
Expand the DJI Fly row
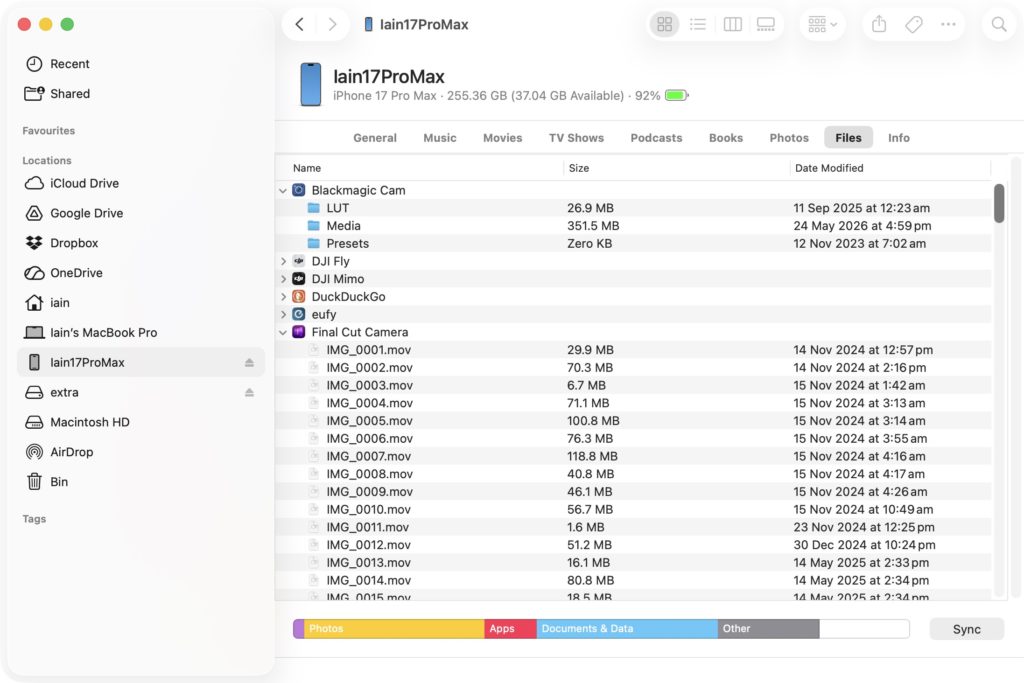click(283, 261)
